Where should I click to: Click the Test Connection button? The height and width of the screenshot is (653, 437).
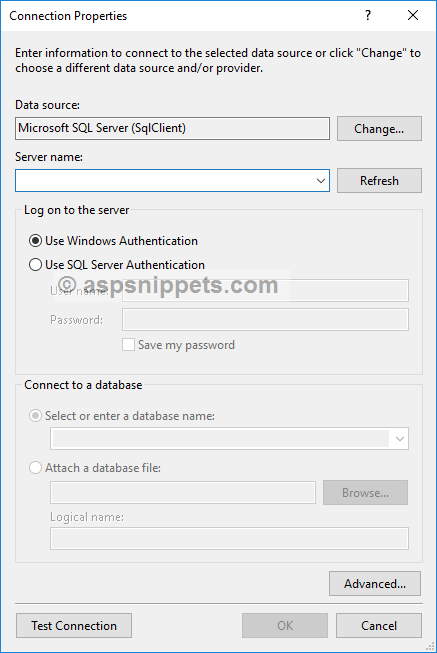(x=74, y=626)
